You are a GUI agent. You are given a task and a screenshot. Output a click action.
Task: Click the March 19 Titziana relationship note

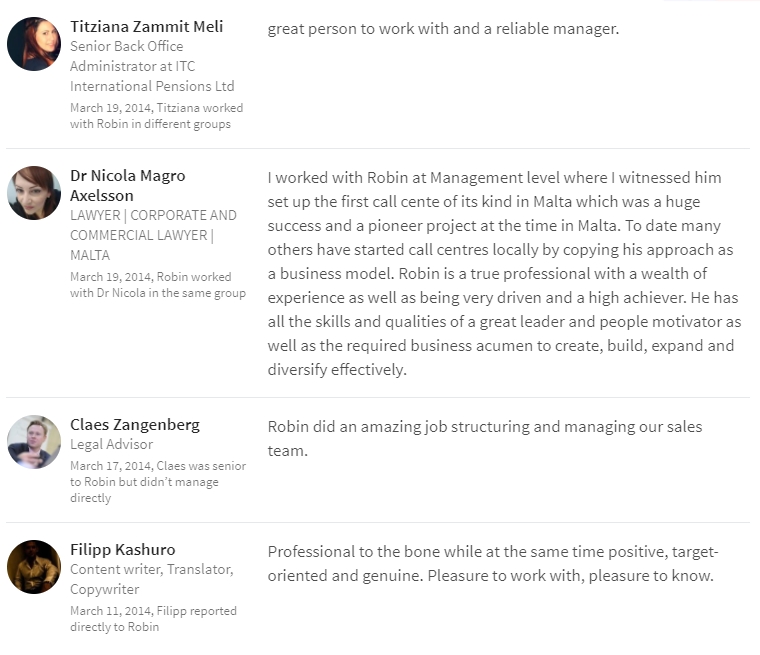(x=157, y=116)
